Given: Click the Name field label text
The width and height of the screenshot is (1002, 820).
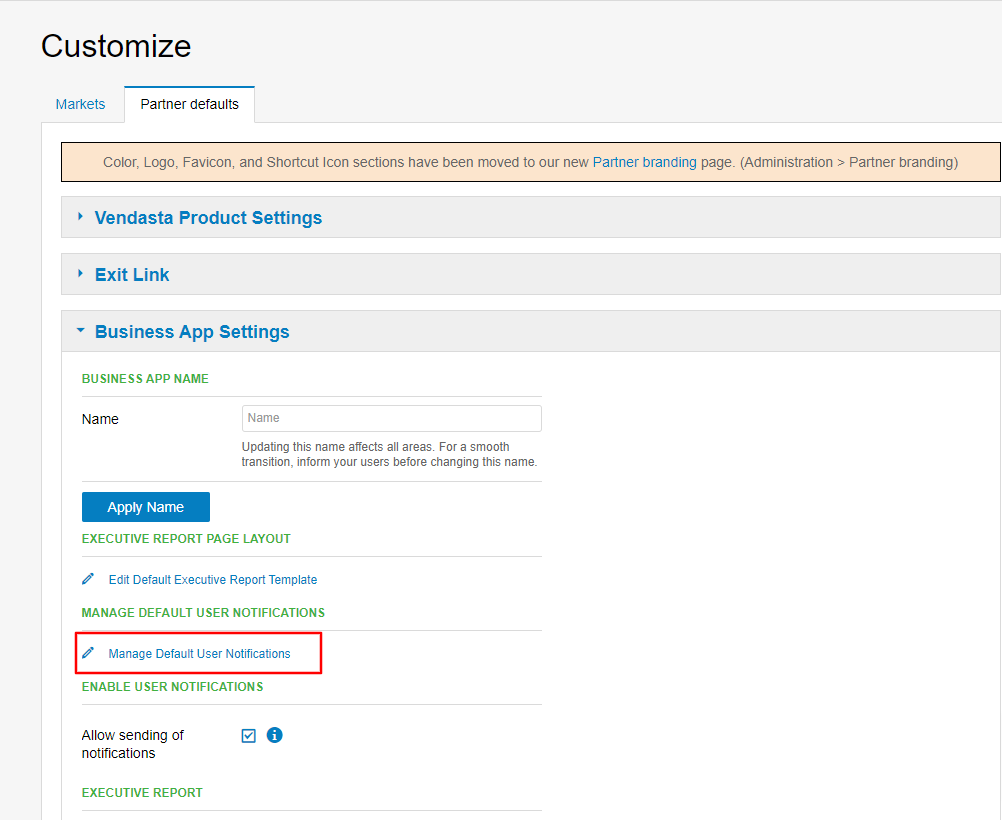Looking at the screenshot, I should coord(100,419).
